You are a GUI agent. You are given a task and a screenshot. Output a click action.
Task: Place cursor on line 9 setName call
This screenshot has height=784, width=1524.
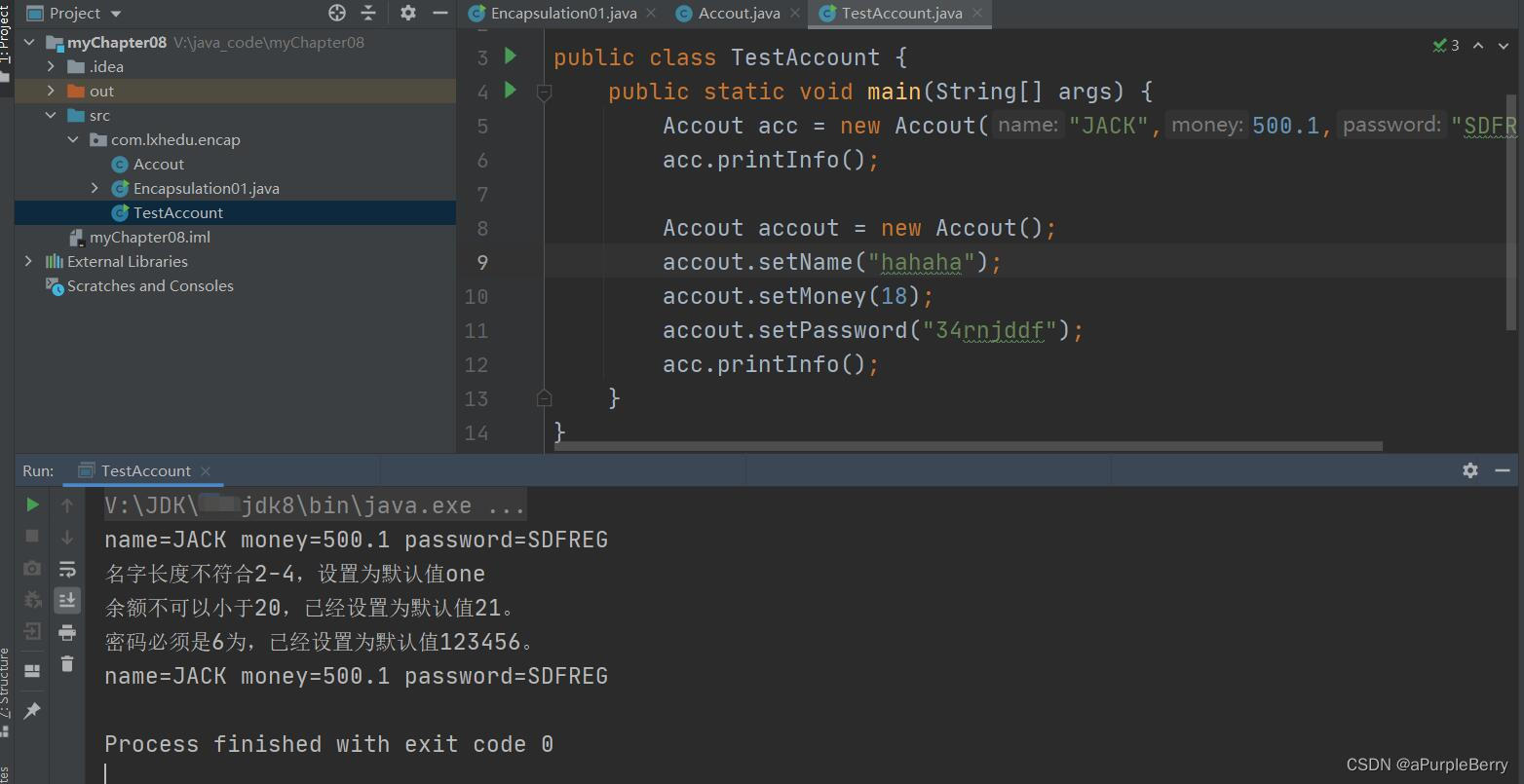coord(832,262)
